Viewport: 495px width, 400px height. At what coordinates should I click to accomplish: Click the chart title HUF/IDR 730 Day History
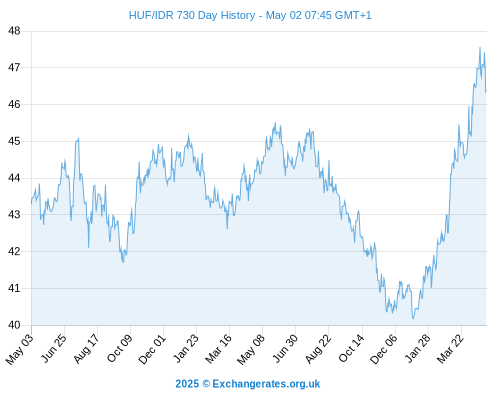[192, 15]
